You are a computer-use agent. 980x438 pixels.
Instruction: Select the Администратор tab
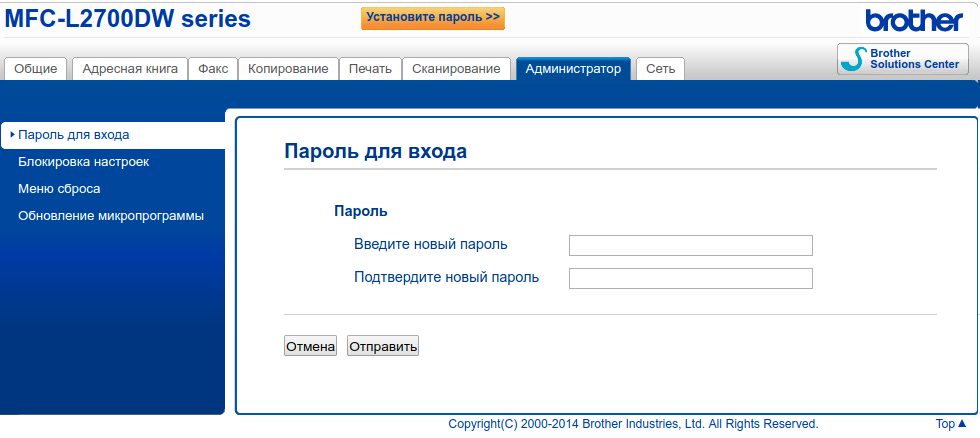click(573, 68)
